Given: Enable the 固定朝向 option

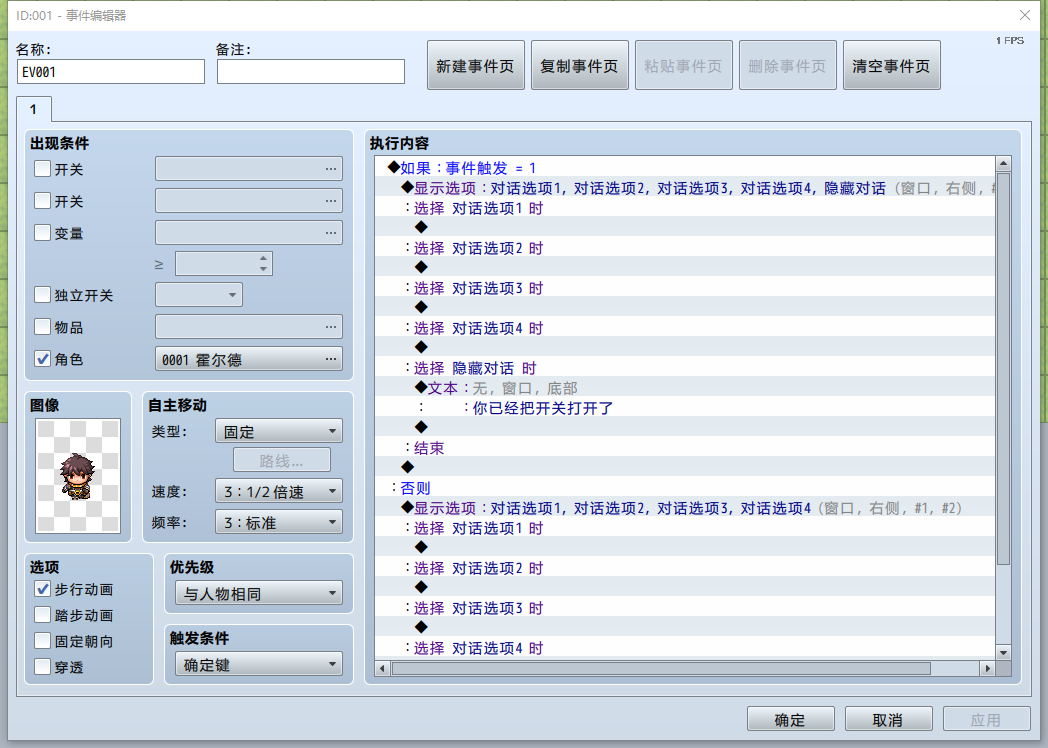Looking at the screenshot, I should point(42,641).
